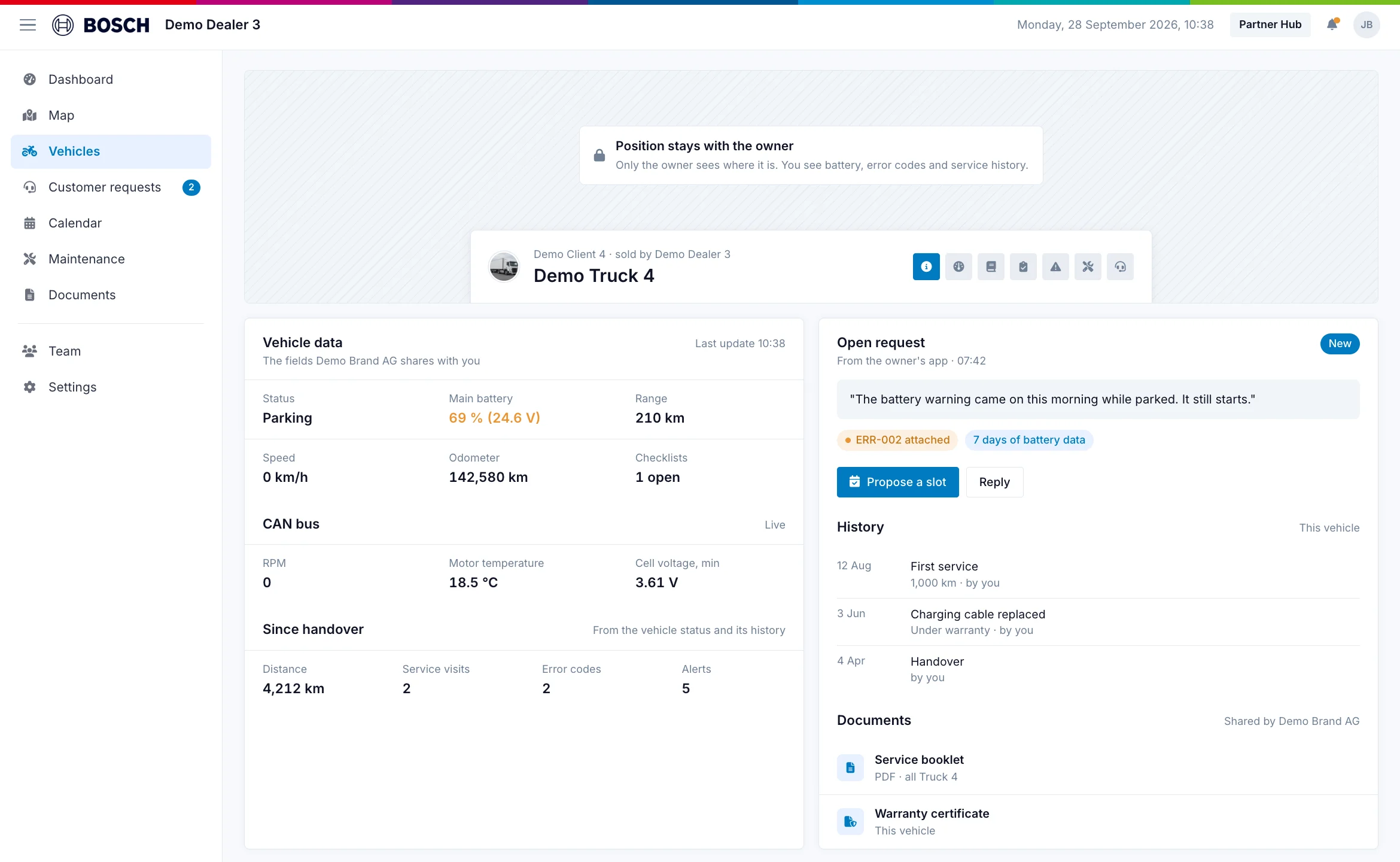Open the logbook tab icon
This screenshot has width=1400, height=862.
click(x=991, y=266)
